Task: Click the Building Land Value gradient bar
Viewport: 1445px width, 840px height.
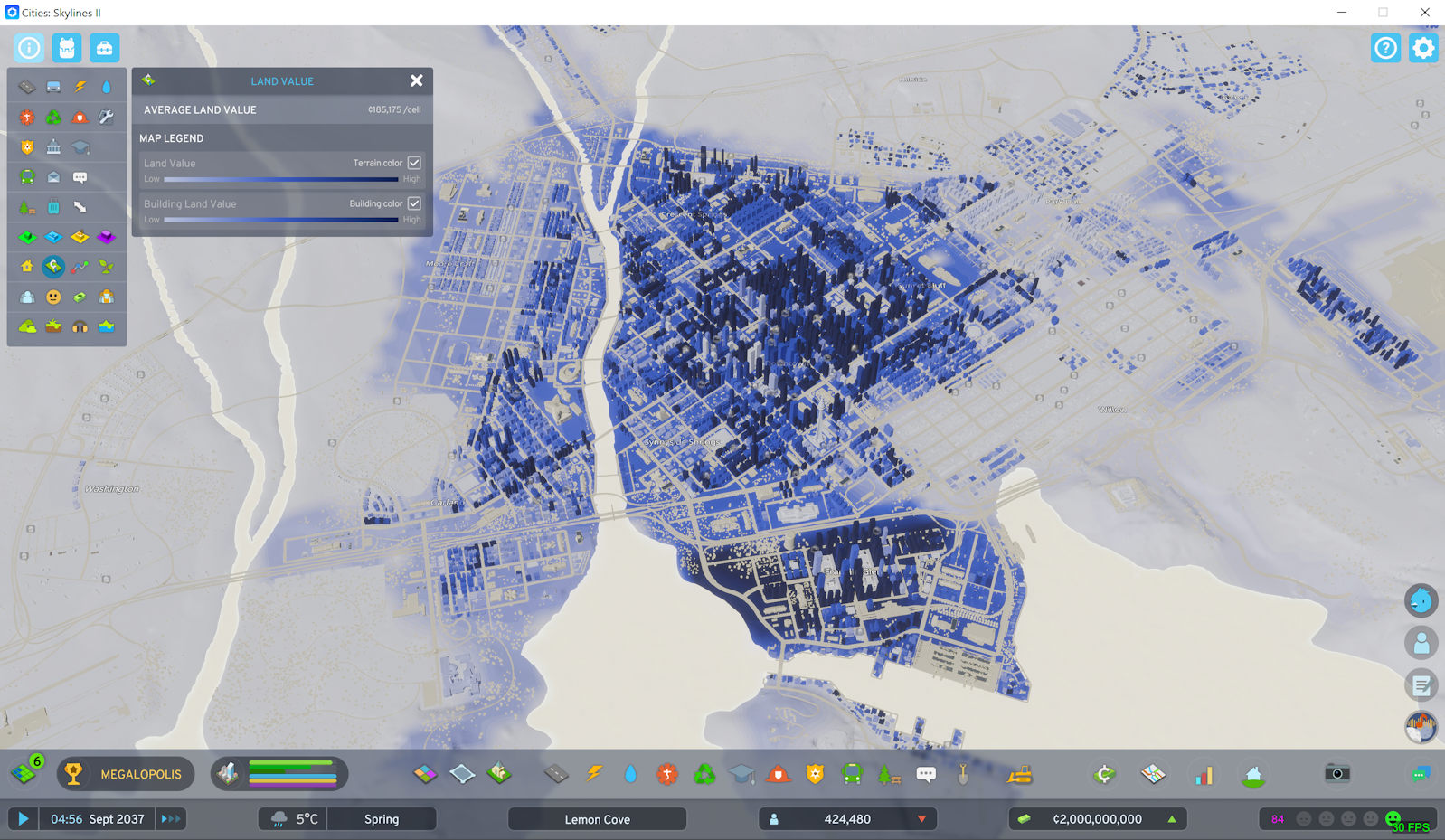Action: (x=281, y=220)
